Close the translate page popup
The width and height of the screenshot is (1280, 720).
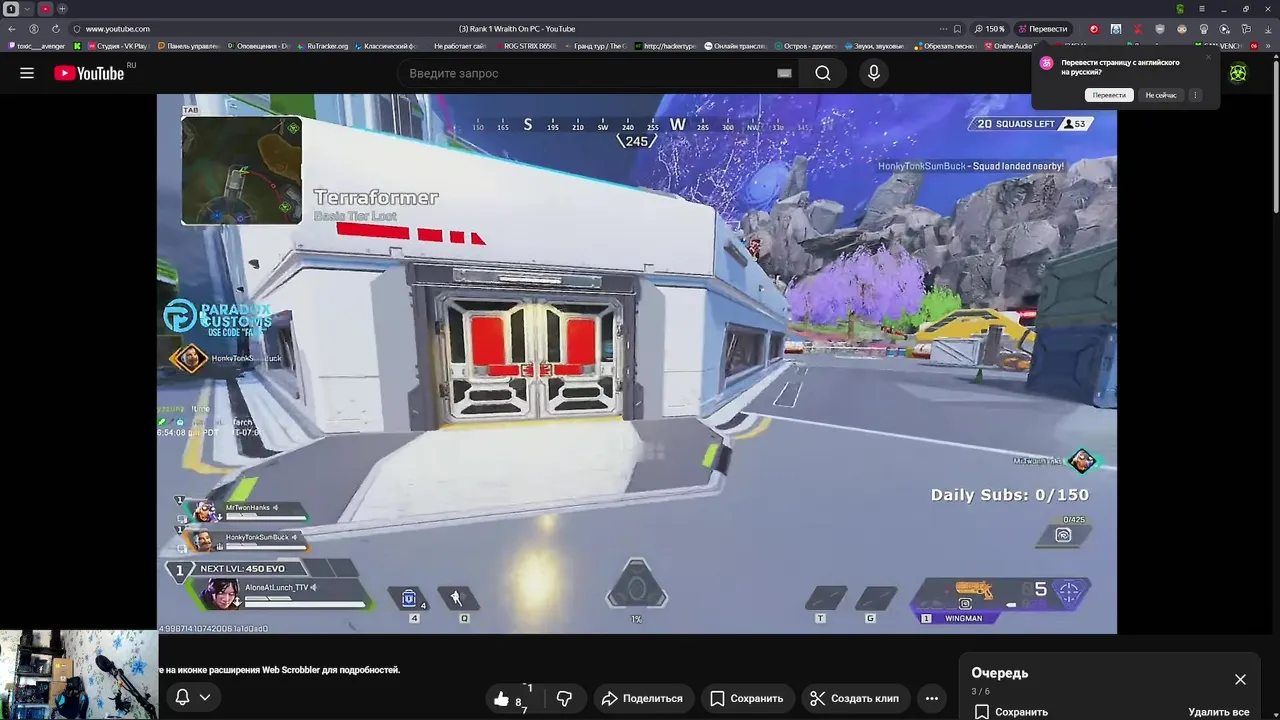point(1208,57)
